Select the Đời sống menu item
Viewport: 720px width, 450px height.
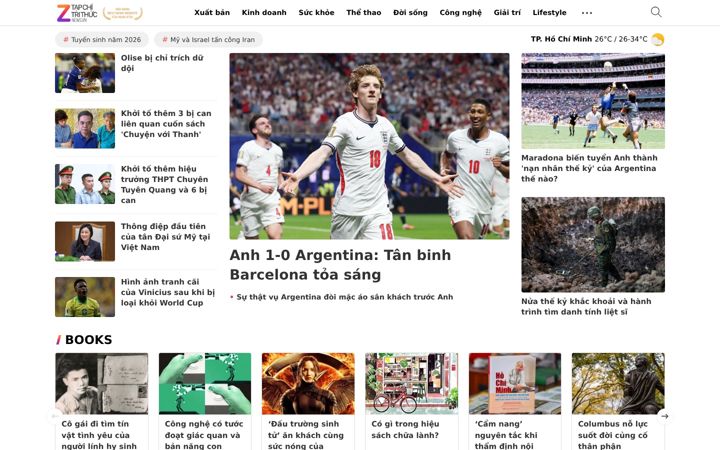tap(410, 12)
